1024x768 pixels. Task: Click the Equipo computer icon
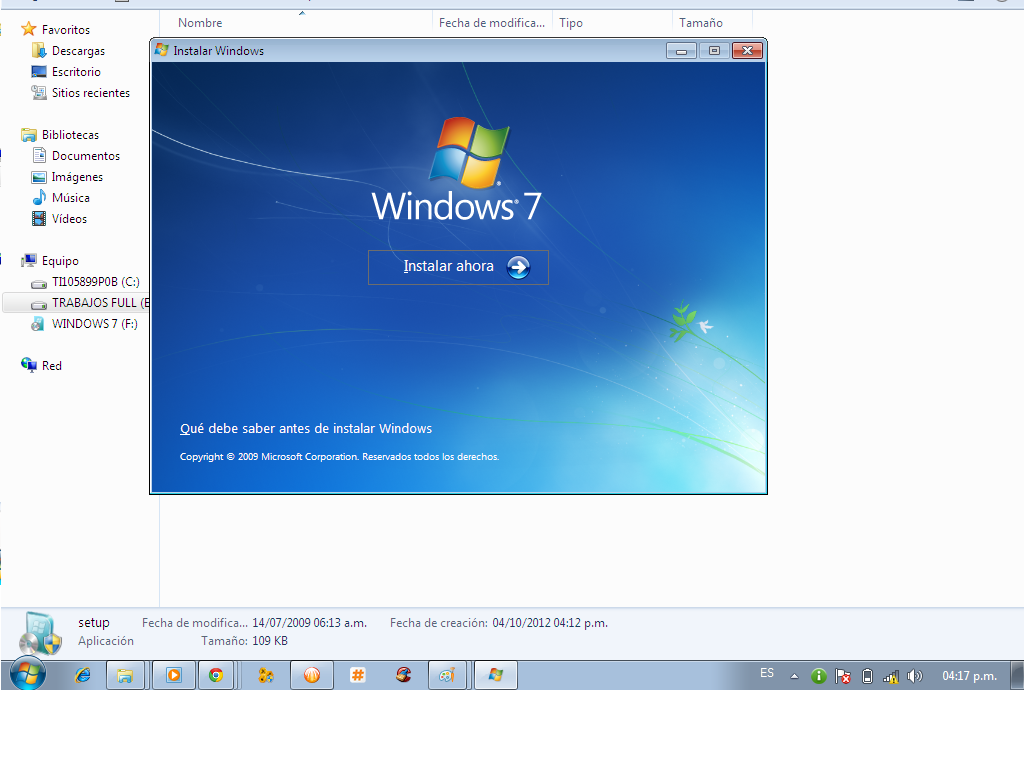point(29,261)
